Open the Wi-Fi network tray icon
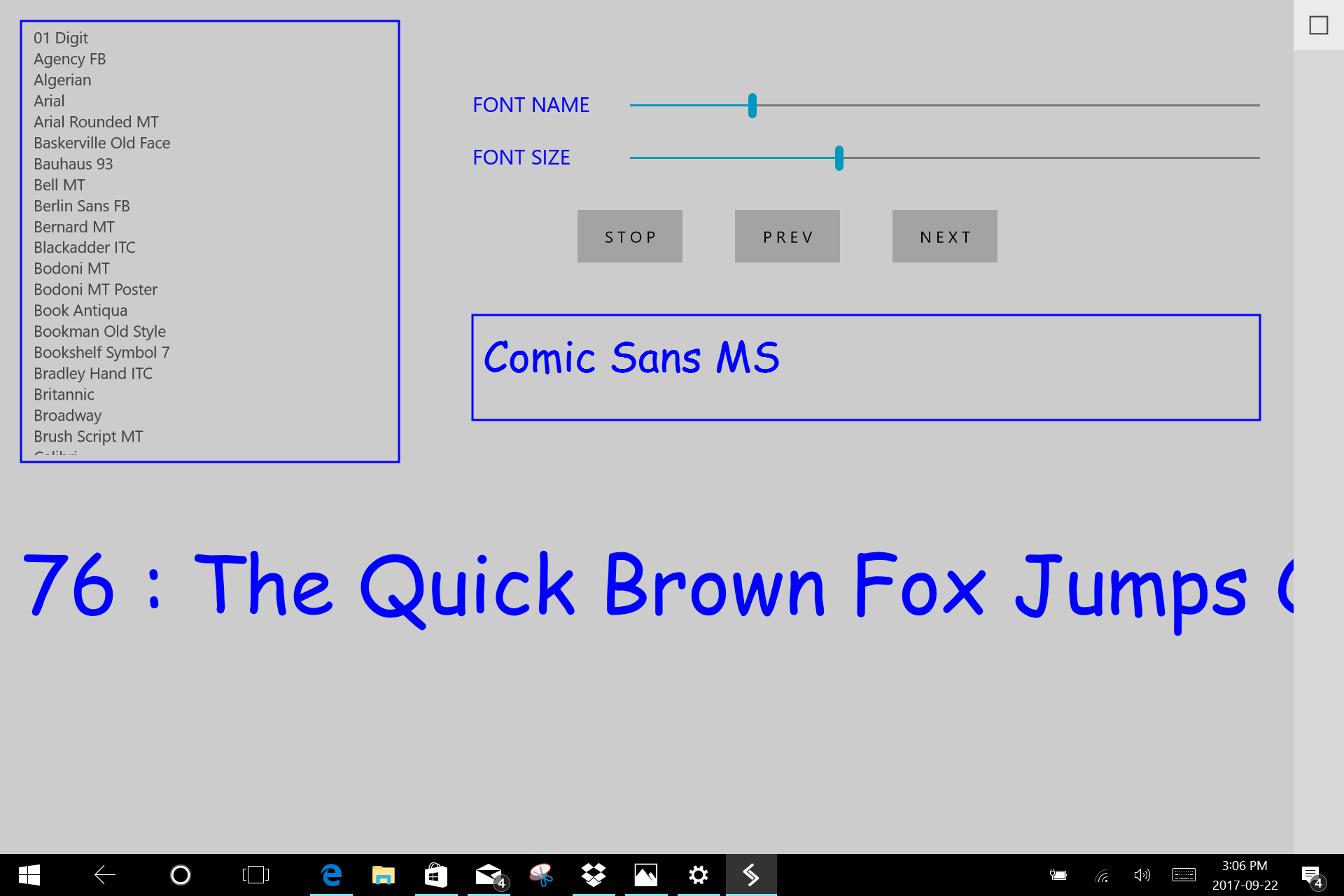 click(x=1102, y=875)
